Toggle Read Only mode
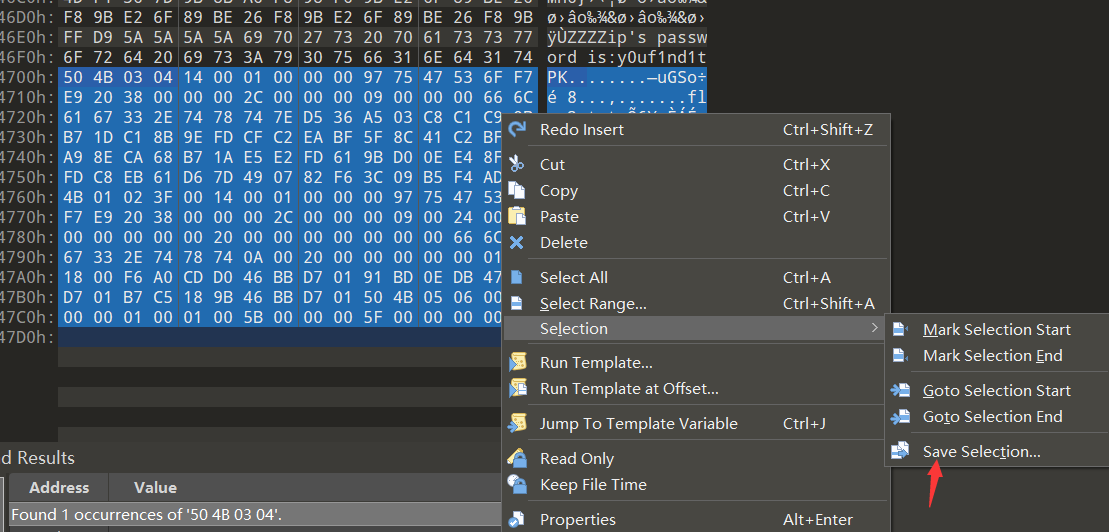This screenshot has width=1109, height=532. tap(577, 459)
